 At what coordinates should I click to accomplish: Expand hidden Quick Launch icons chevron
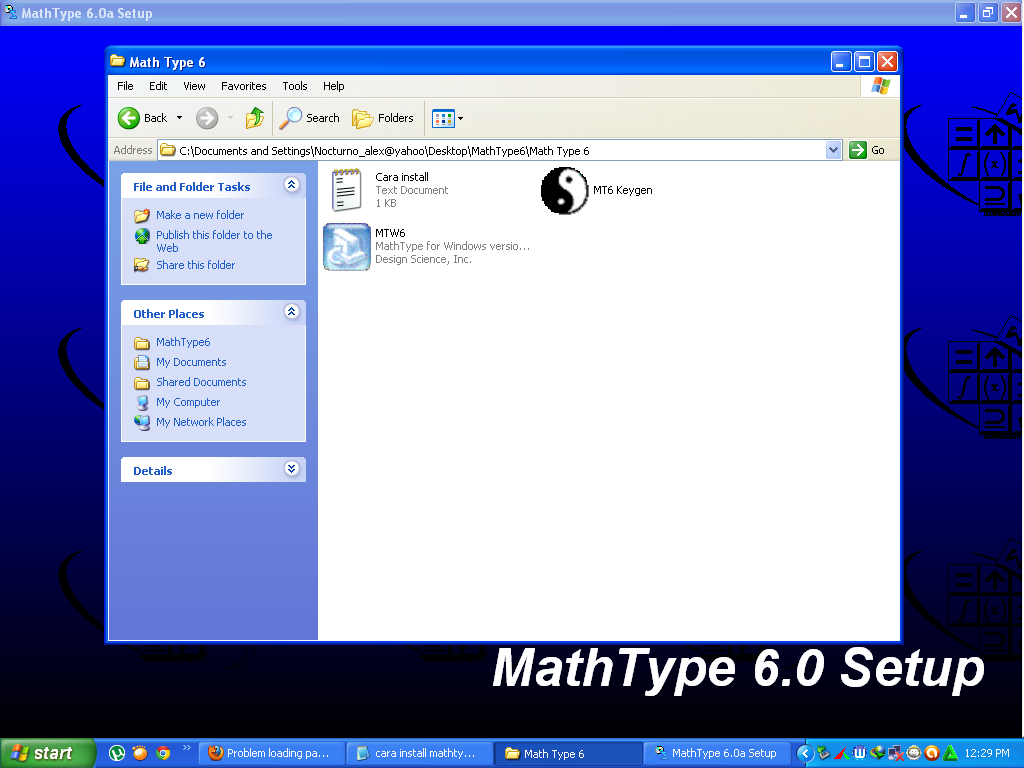[x=187, y=748]
